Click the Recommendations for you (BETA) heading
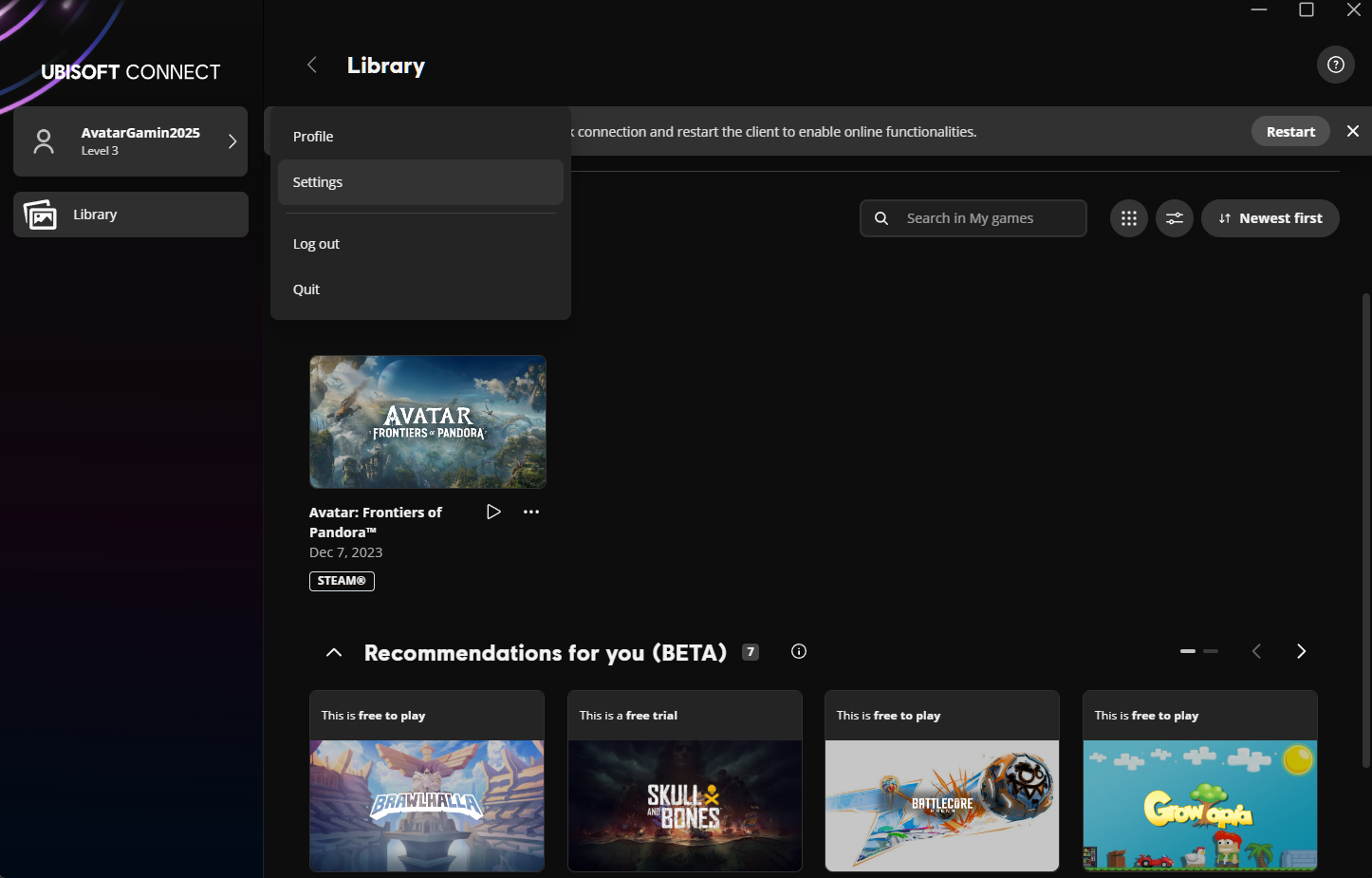Image resolution: width=1372 pixels, height=878 pixels. coord(546,653)
